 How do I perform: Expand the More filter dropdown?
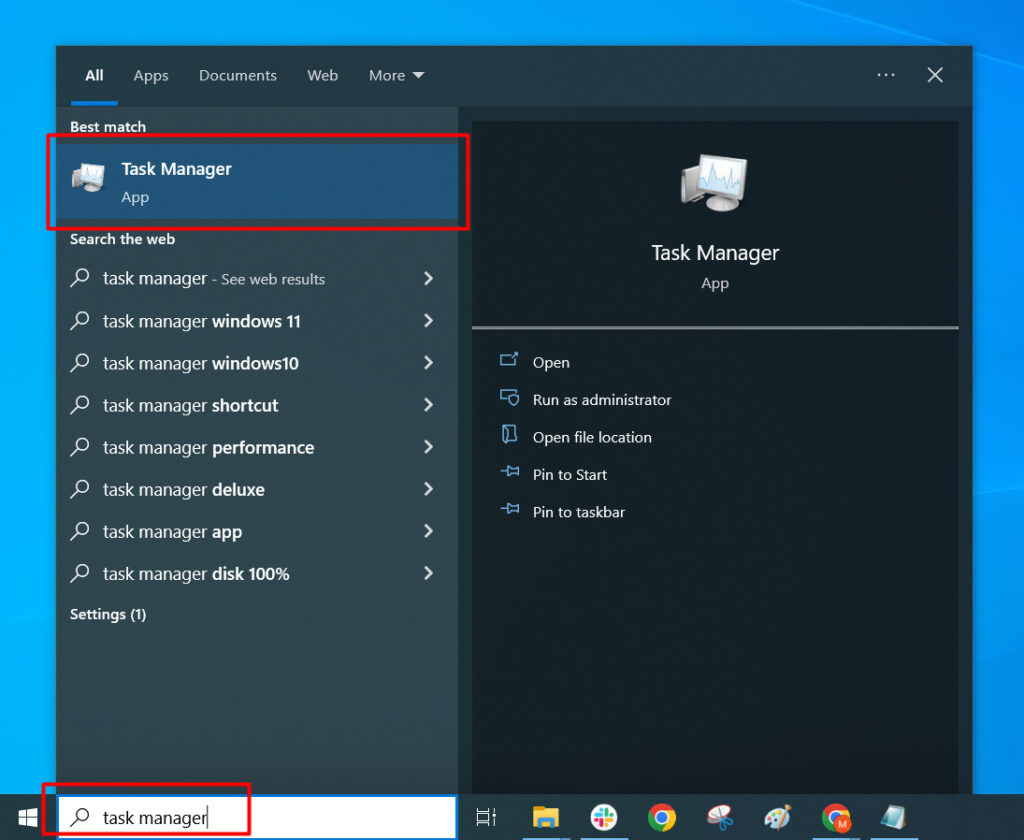(396, 76)
